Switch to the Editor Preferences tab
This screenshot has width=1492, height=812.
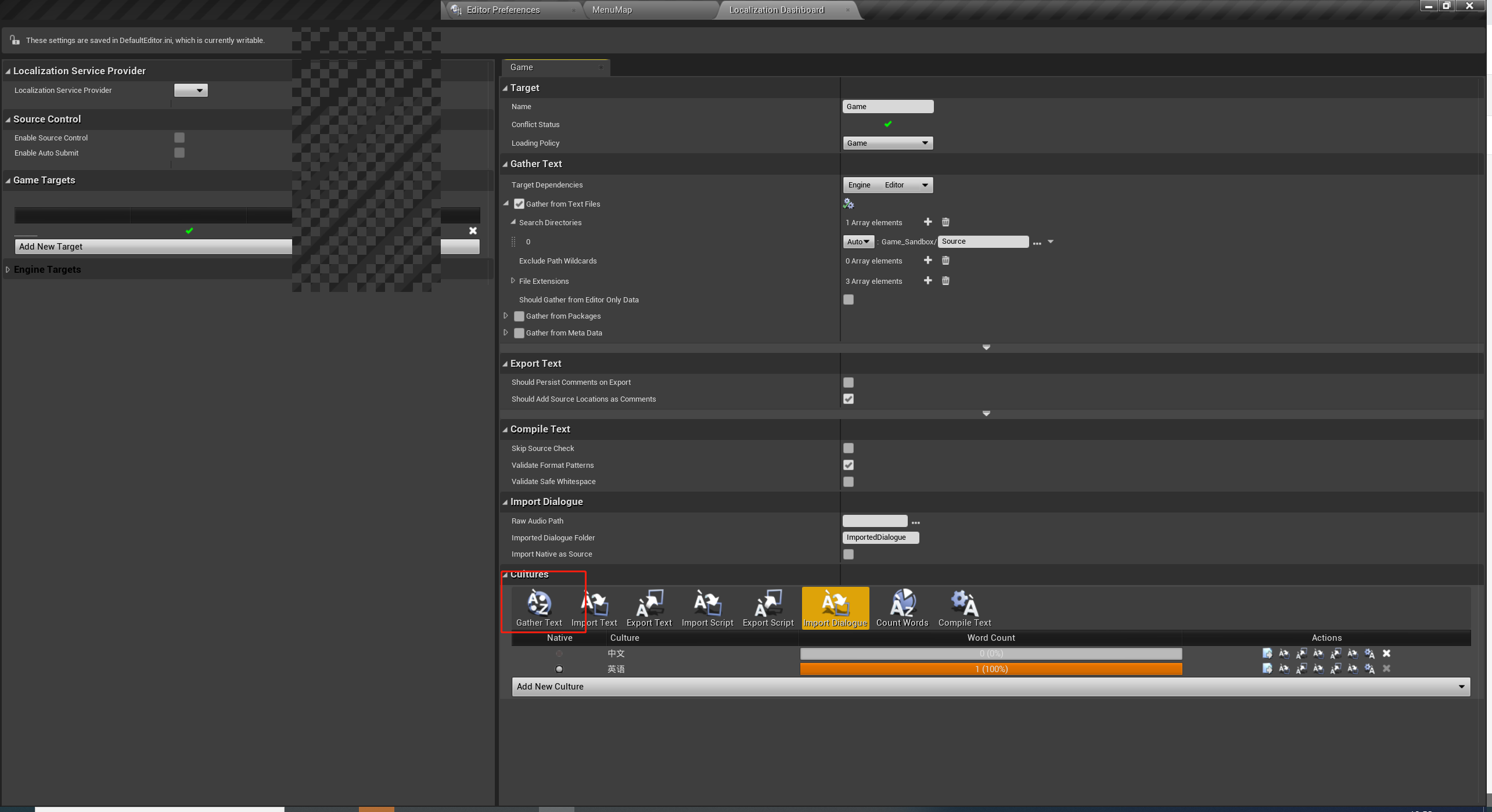click(502, 9)
